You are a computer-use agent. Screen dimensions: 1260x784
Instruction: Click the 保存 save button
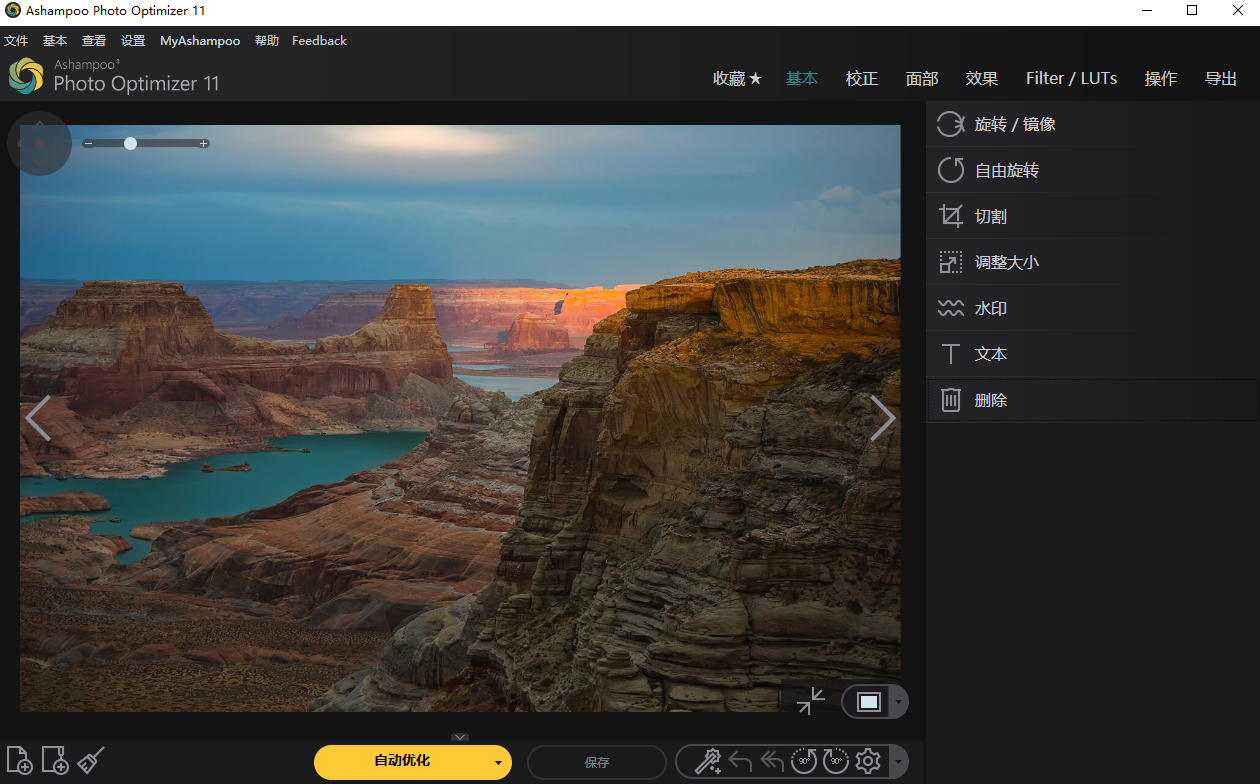[597, 762]
